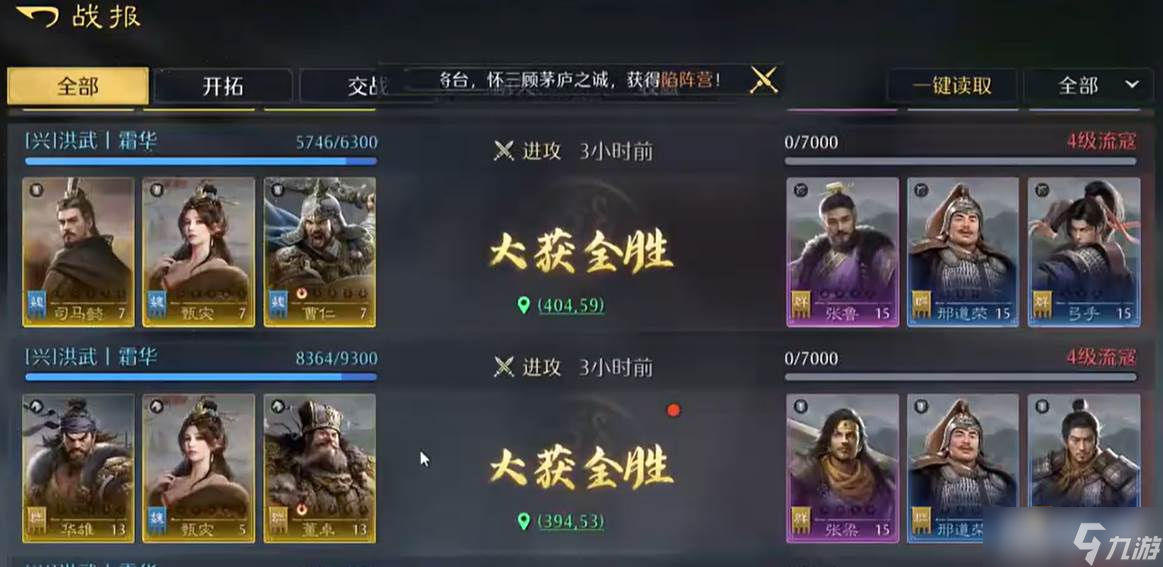Click the 董卓 general card
This screenshot has height=567, width=1163.
(320, 468)
